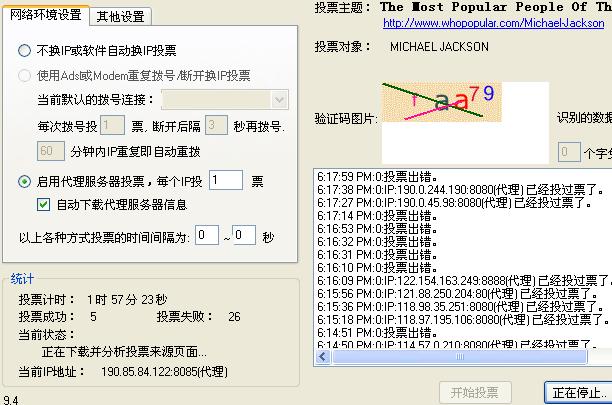
Task: Select 使用Ads或Modem重复拨号 radio option
Action: (25, 76)
